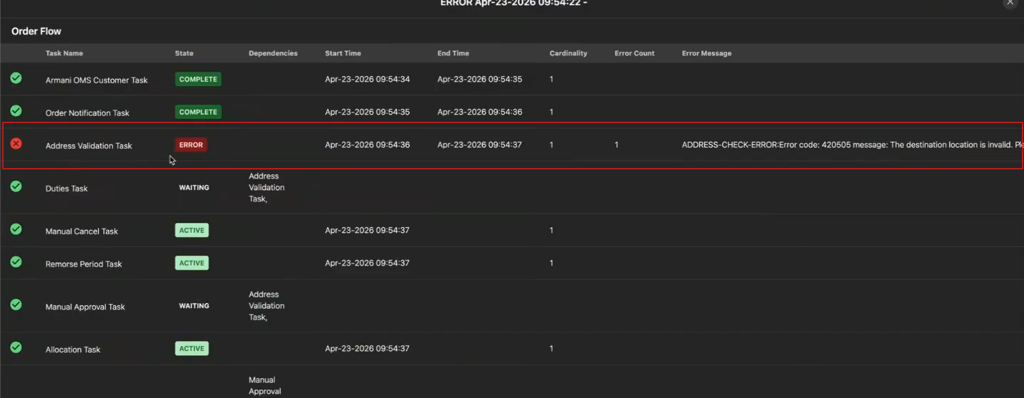Image resolution: width=1024 pixels, height=398 pixels.
Task: Click start time Apr-23-2026 09:54:34
Action: click(x=368, y=80)
